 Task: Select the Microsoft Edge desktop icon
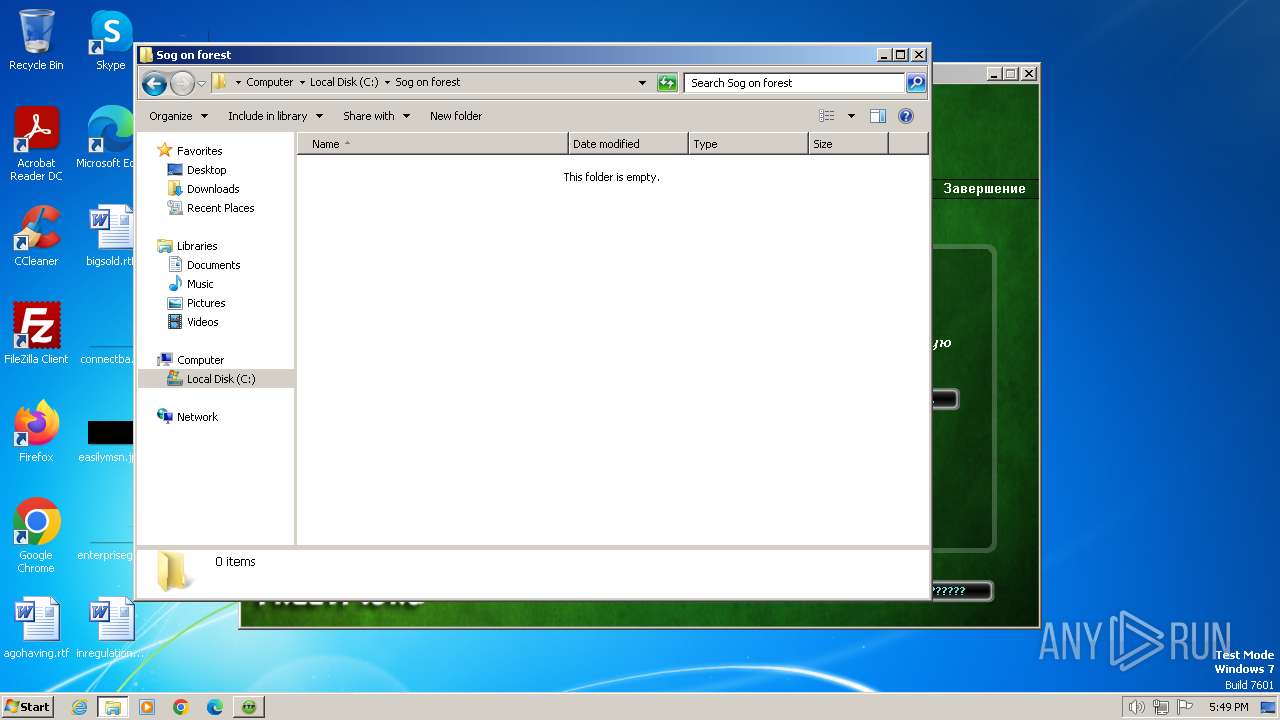click(x=106, y=138)
